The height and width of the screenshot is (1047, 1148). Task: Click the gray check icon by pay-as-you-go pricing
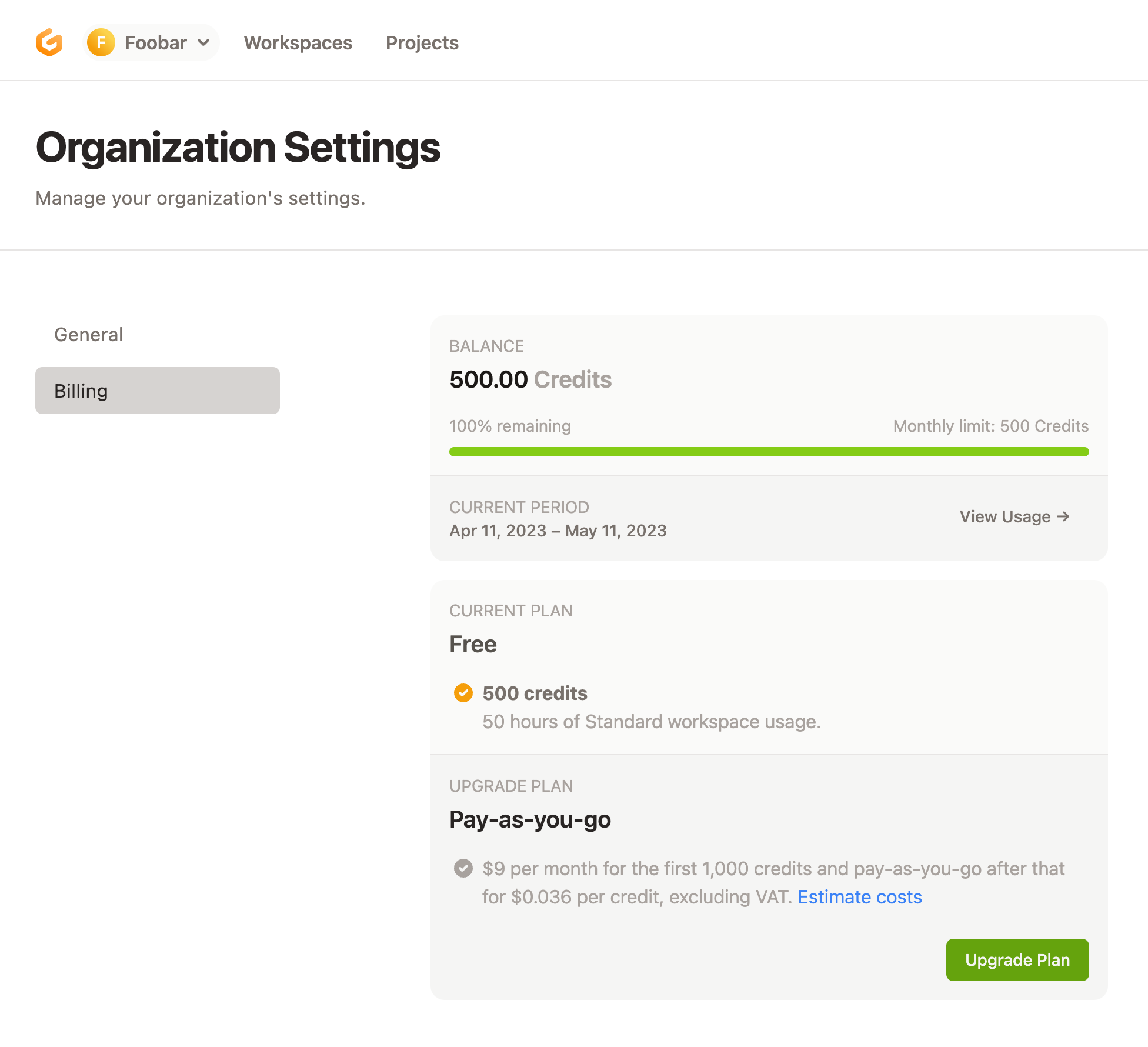coord(463,868)
